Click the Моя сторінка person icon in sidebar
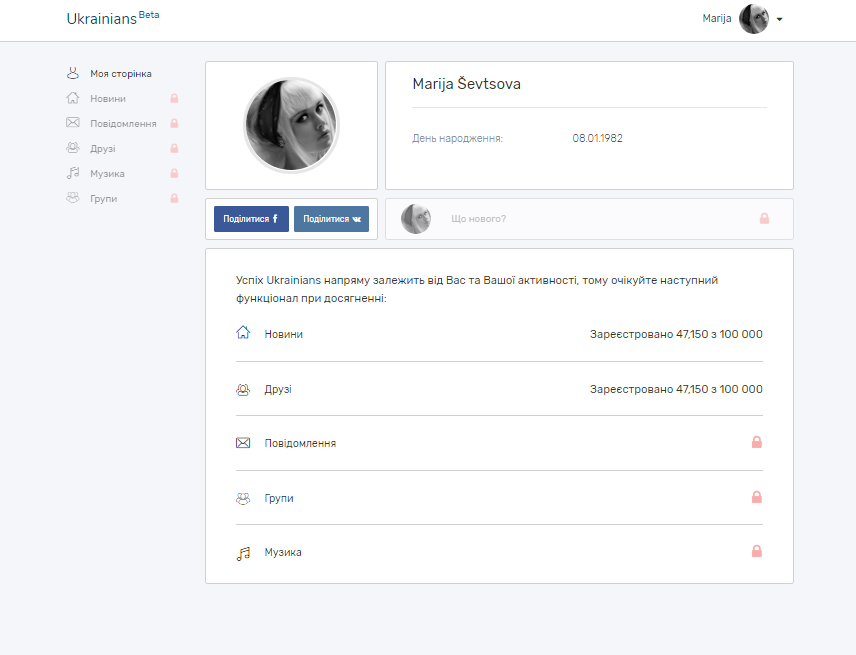 73,73
